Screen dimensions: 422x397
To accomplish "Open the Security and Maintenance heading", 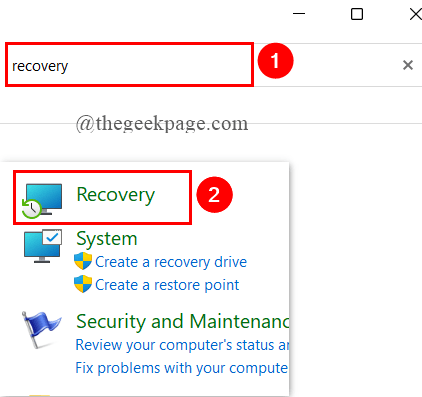I will [182, 322].
